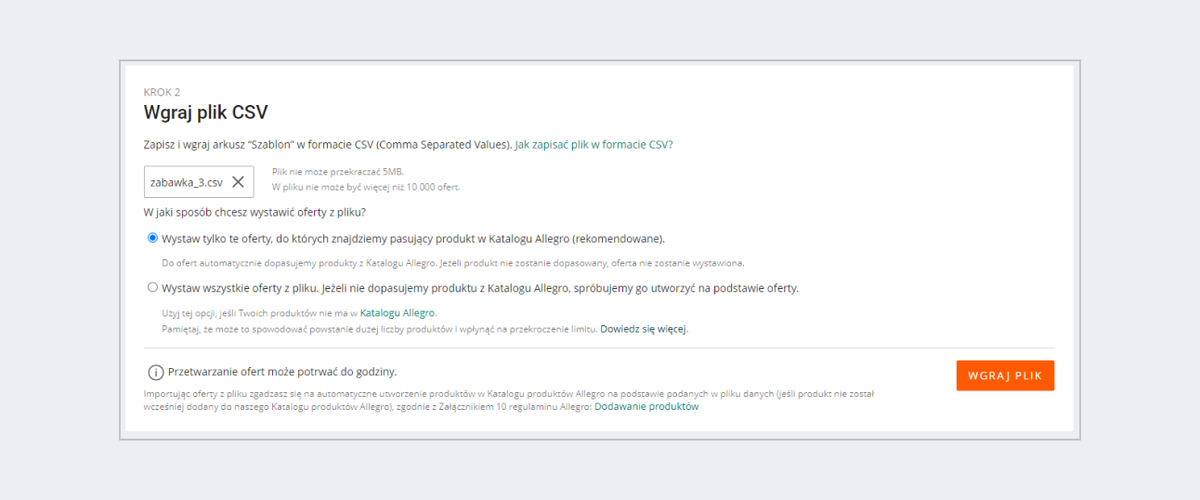Click the 'Przetwarzanie ofert może potrwać do godziny' text

(x=283, y=371)
